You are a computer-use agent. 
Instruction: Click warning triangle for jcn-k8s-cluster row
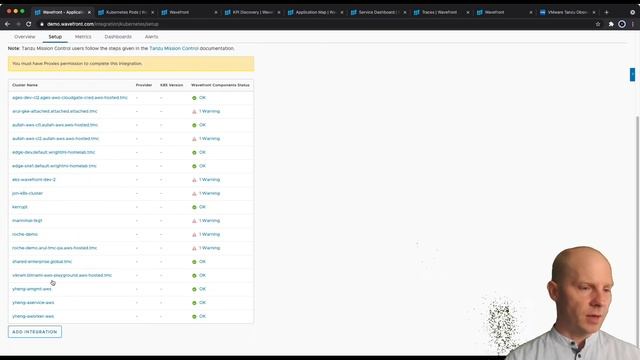tap(194, 193)
